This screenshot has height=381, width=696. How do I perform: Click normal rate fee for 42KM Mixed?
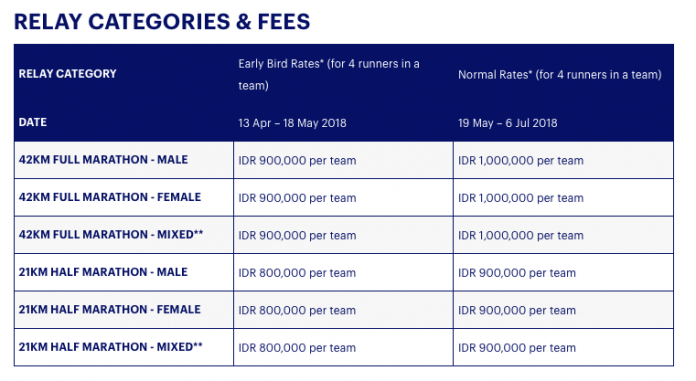pyautogui.click(x=521, y=235)
